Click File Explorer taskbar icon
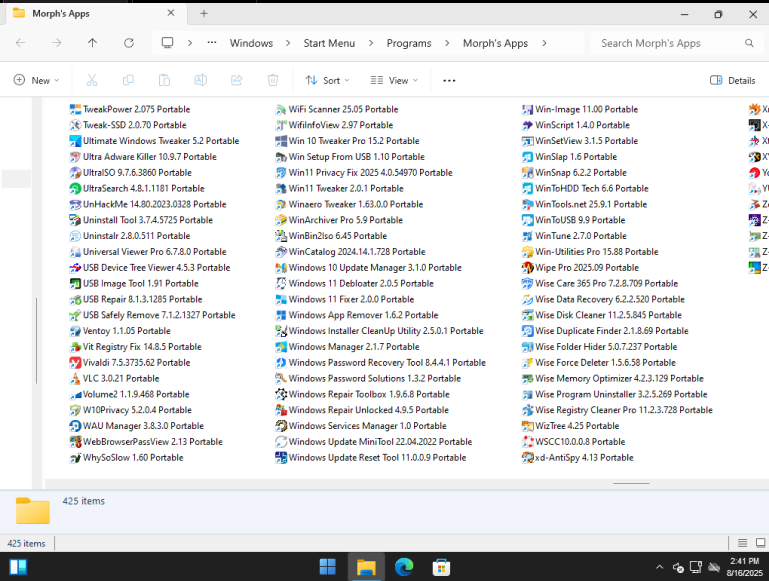The height and width of the screenshot is (581, 769). [366, 567]
